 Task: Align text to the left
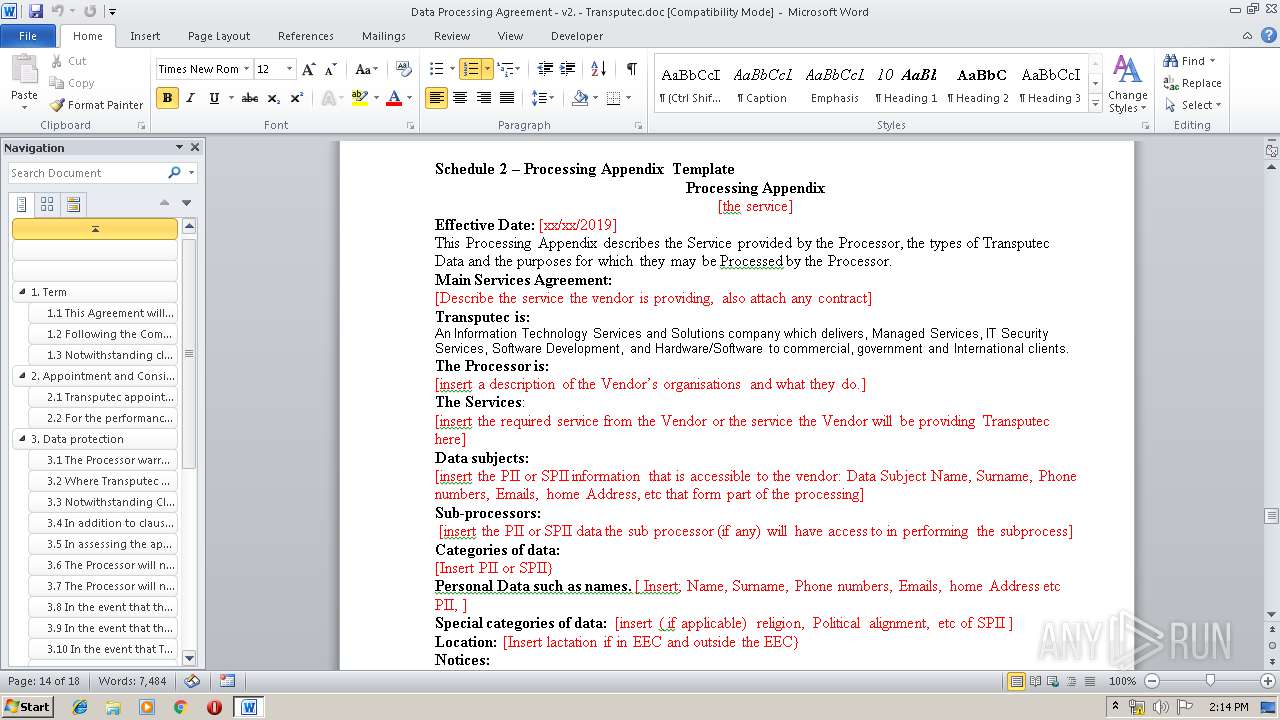pos(436,98)
